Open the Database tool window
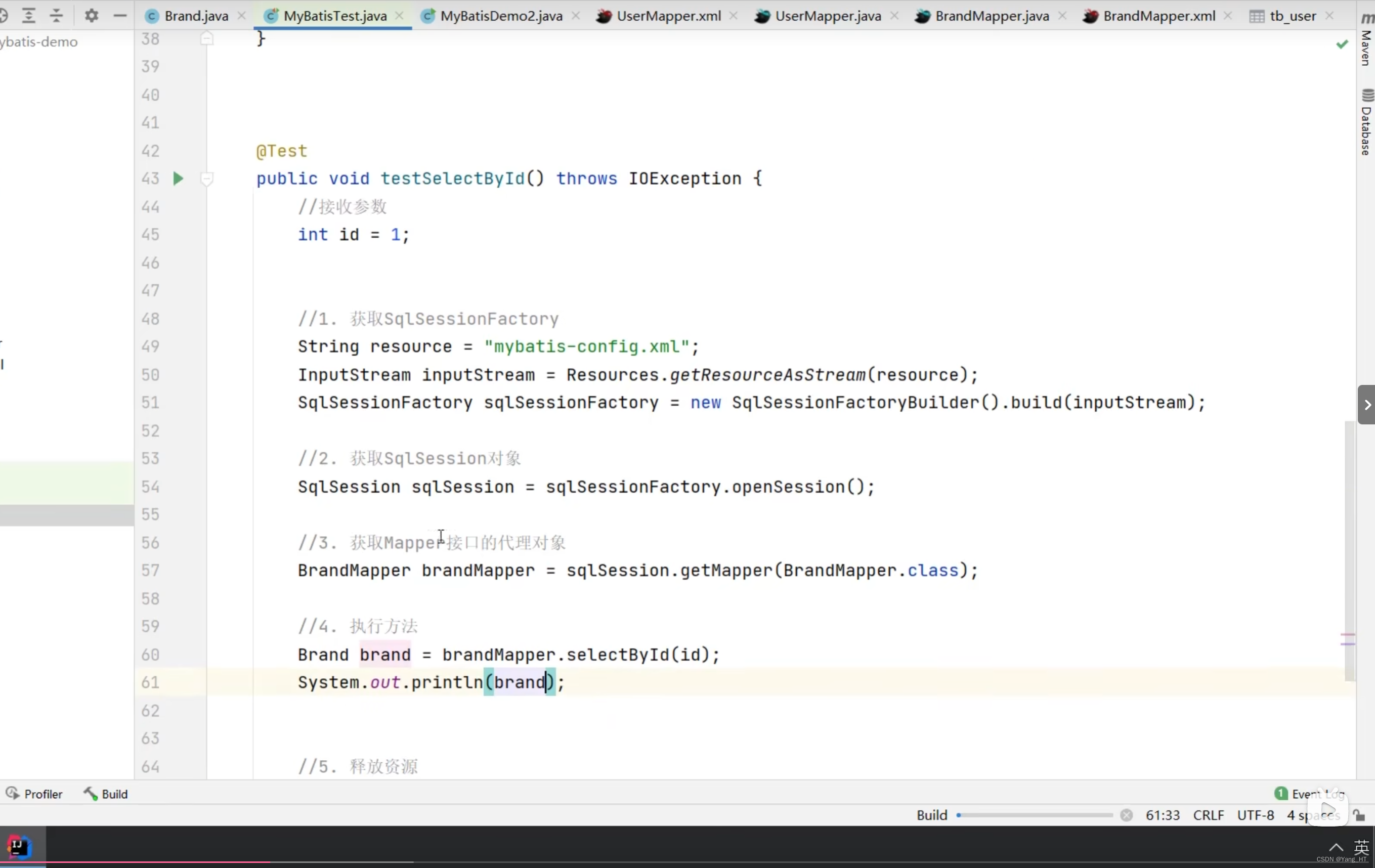Viewport: 1375px width, 868px height. point(1366,122)
